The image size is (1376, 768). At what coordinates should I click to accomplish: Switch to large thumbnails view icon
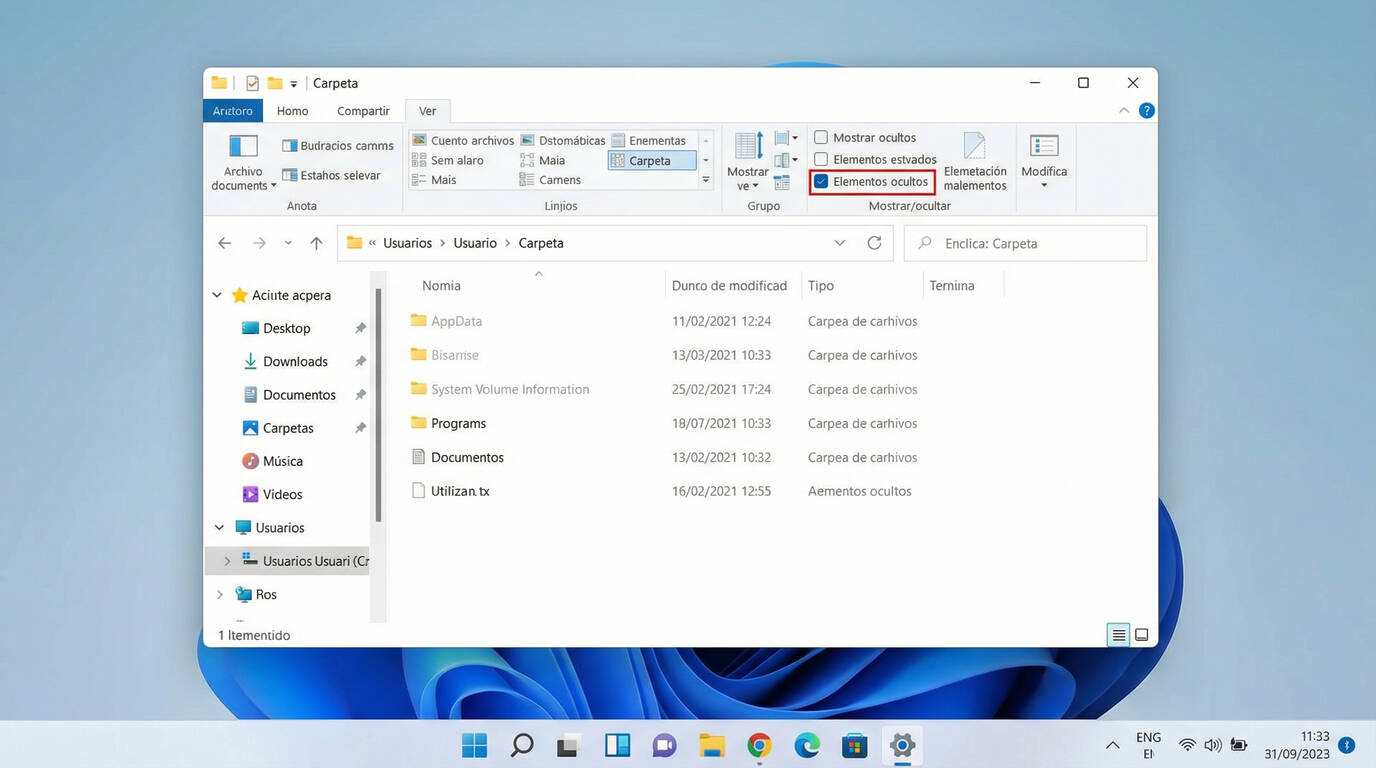tap(1141, 635)
